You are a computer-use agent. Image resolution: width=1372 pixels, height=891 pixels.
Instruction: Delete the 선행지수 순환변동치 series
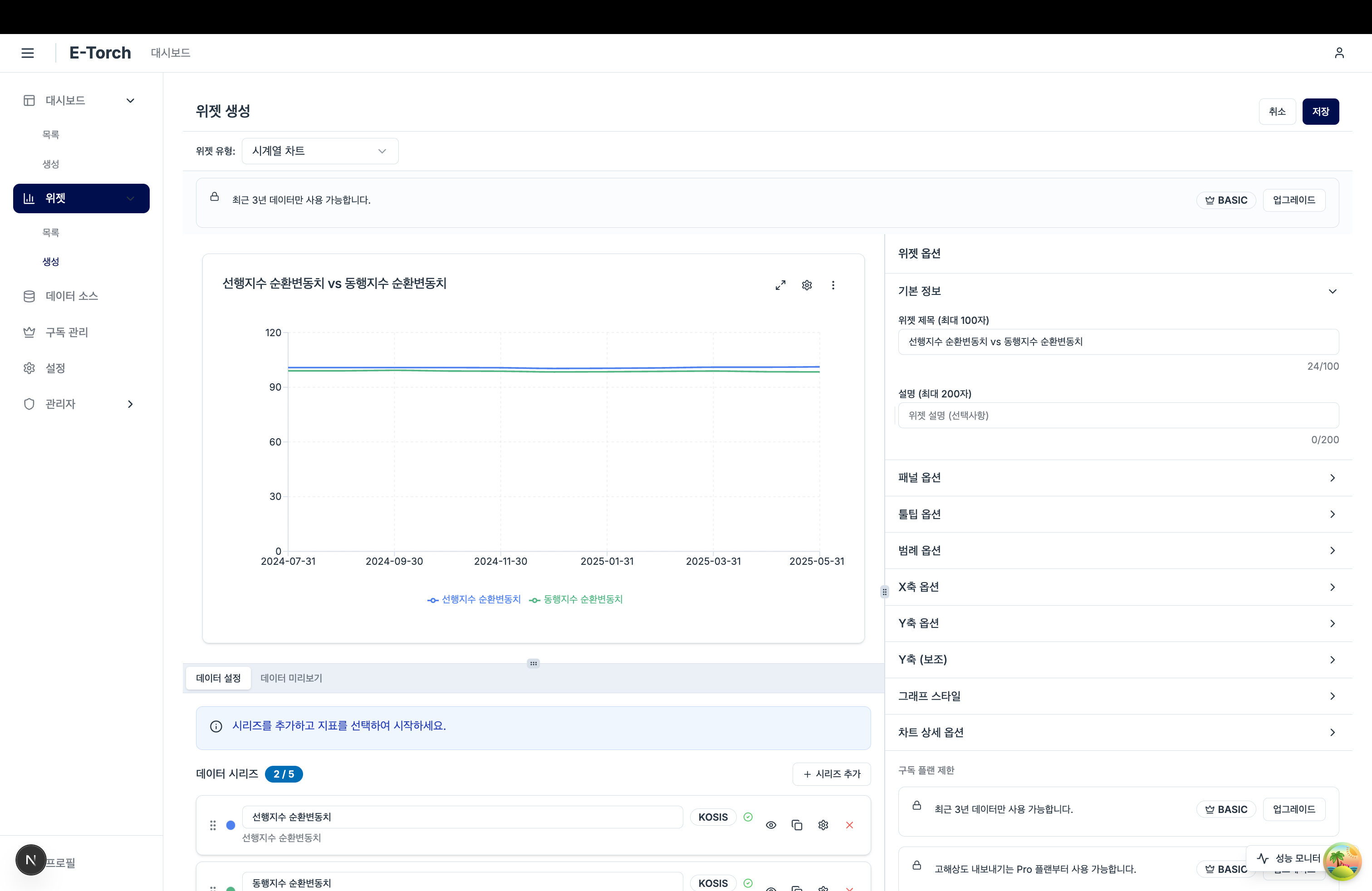click(849, 825)
